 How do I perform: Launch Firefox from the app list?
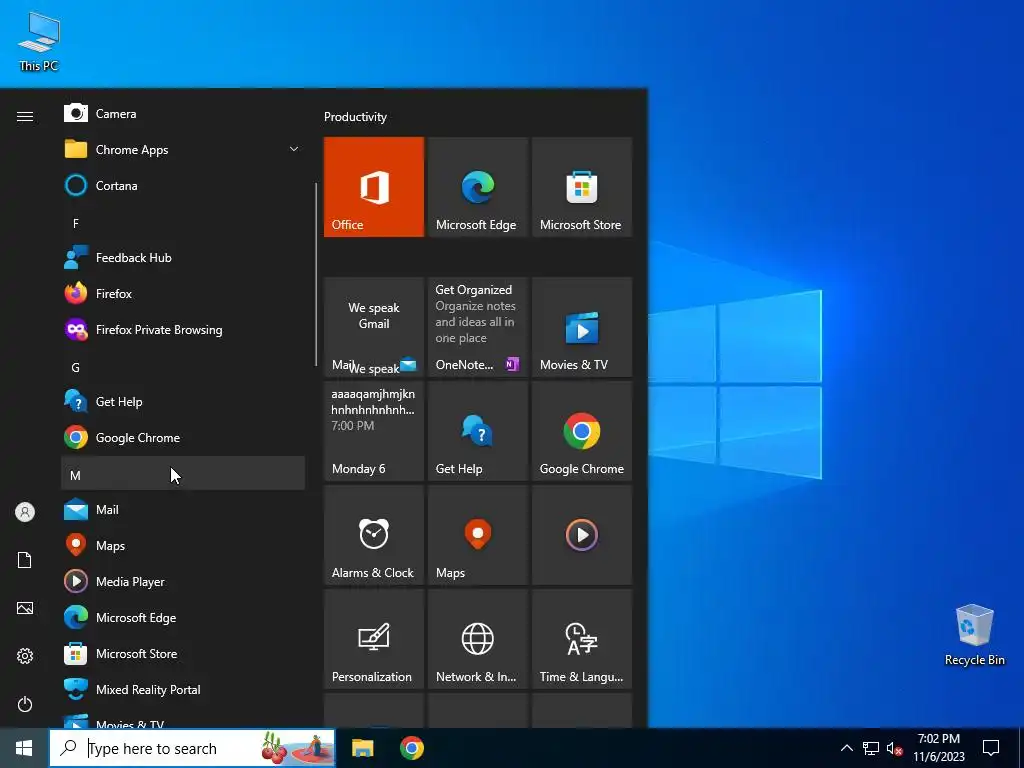[x=183, y=293]
